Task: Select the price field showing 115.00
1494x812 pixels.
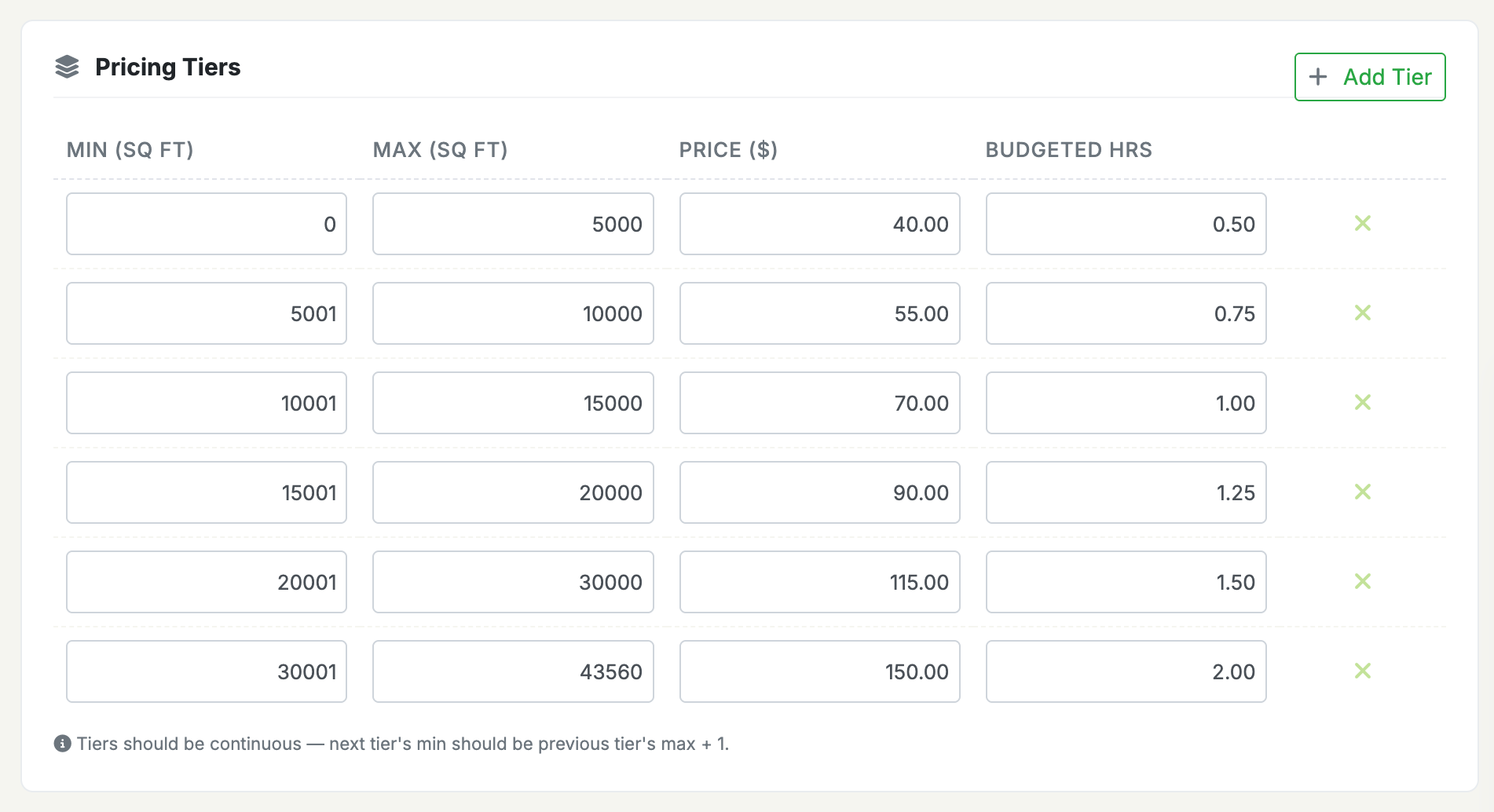Action: click(819, 582)
